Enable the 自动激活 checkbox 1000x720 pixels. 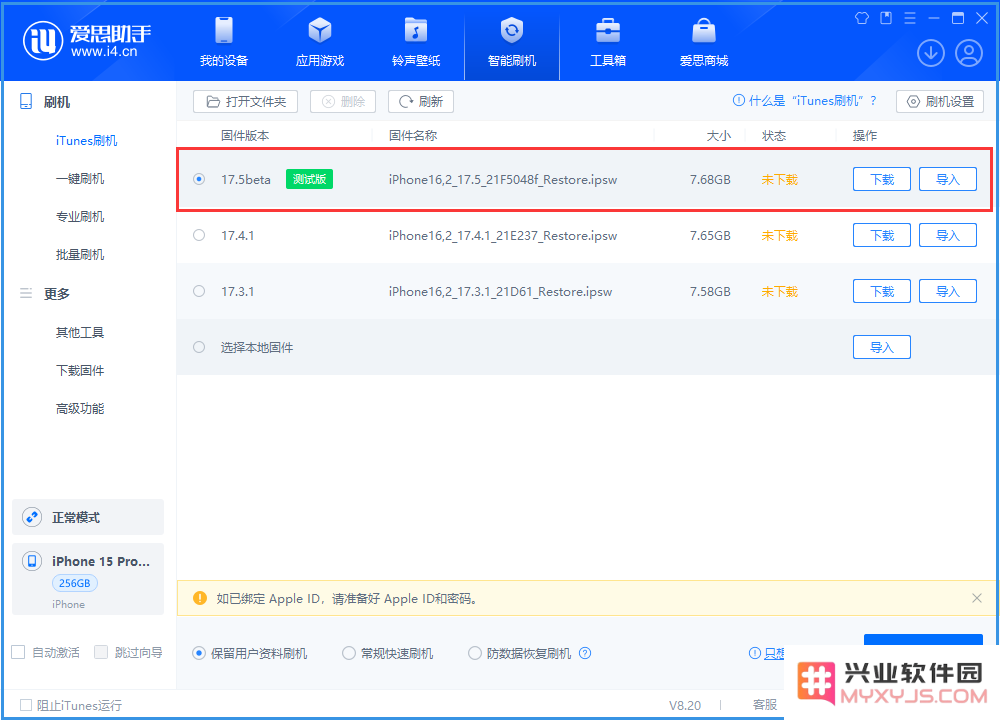[x=18, y=652]
